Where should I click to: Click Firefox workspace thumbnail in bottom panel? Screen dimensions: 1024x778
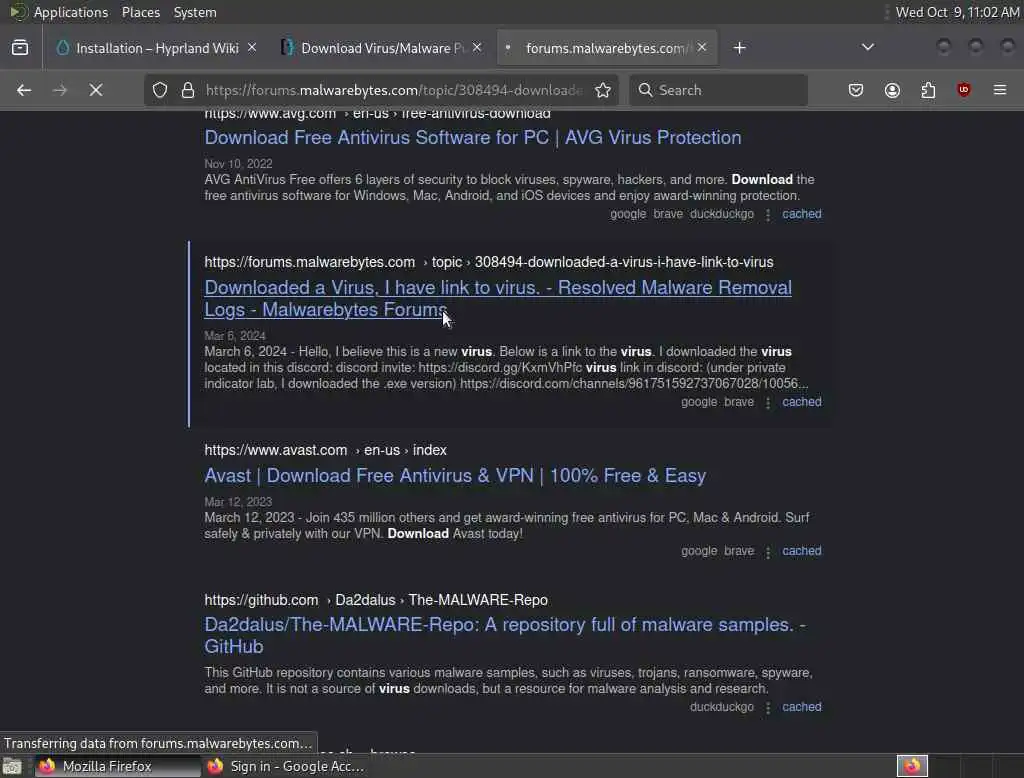click(x=912, y=766)
